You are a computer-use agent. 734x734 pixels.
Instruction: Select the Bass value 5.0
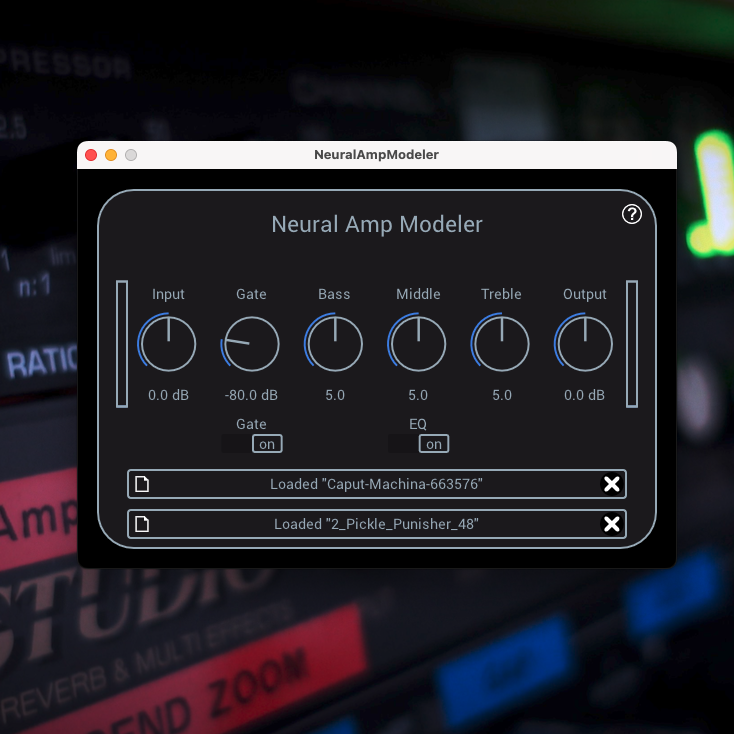tap(335, 395)
